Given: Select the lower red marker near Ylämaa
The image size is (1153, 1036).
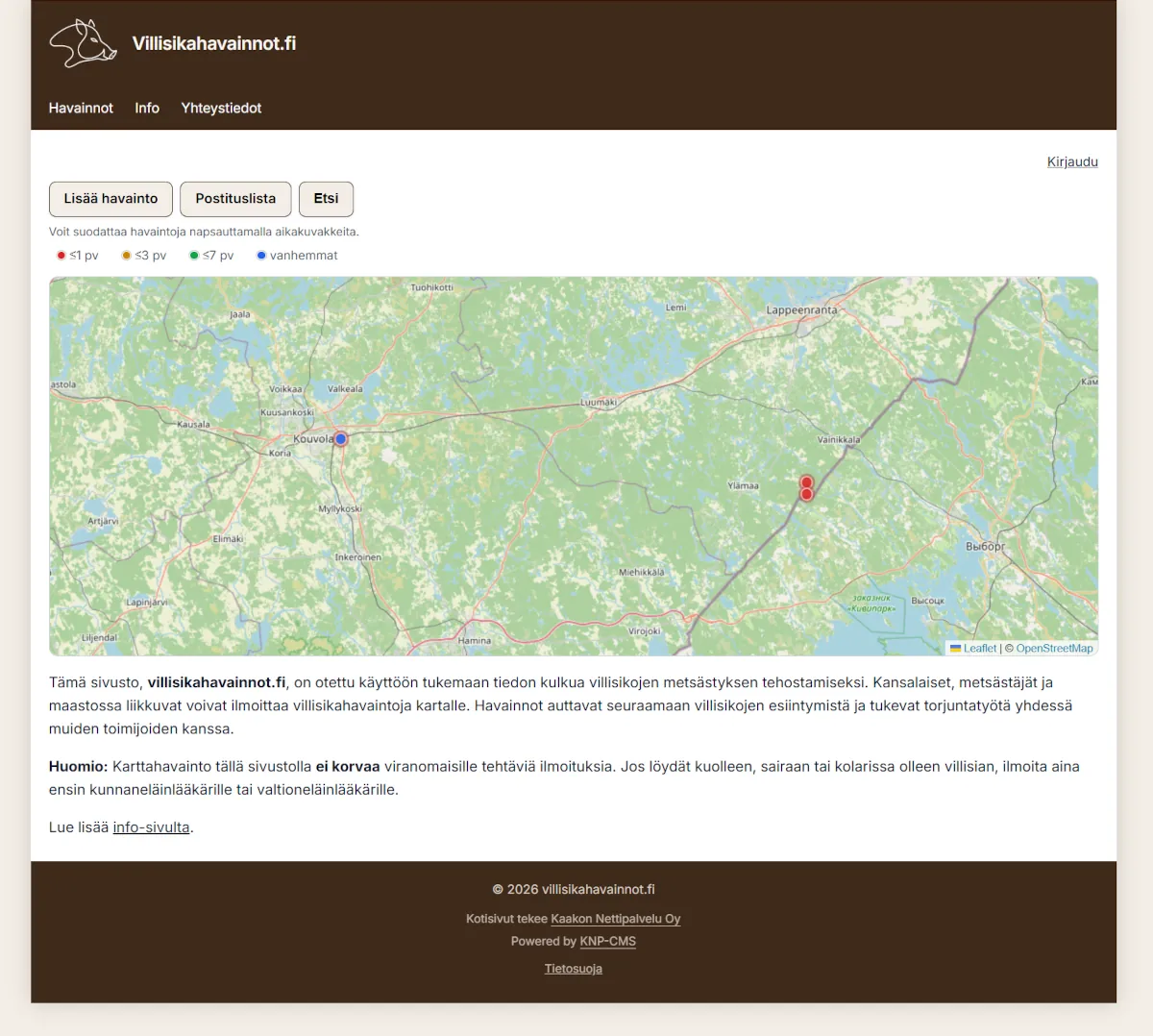Looking at the screenshot, I should [x=807, y=494].
